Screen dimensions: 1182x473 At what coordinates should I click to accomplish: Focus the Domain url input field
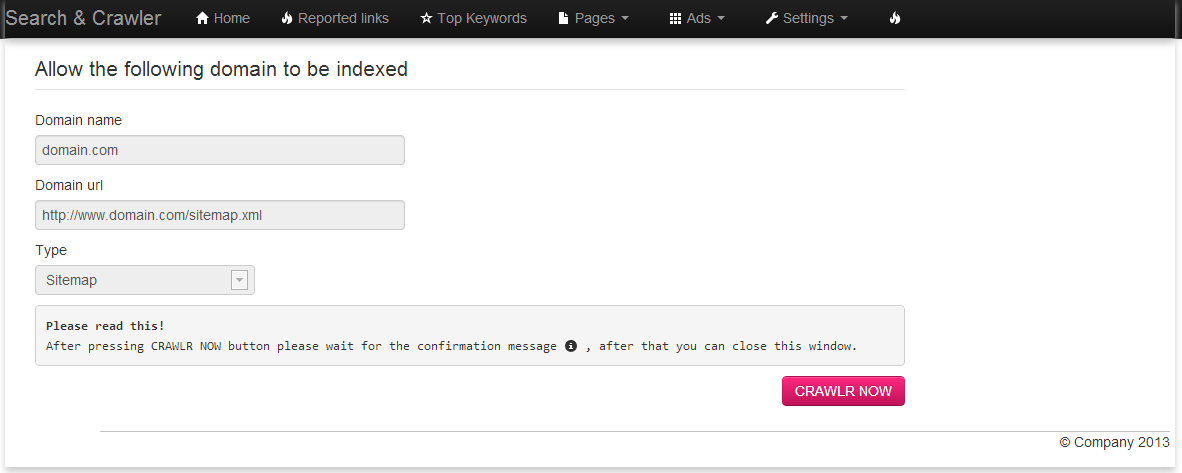pos(220,215)
